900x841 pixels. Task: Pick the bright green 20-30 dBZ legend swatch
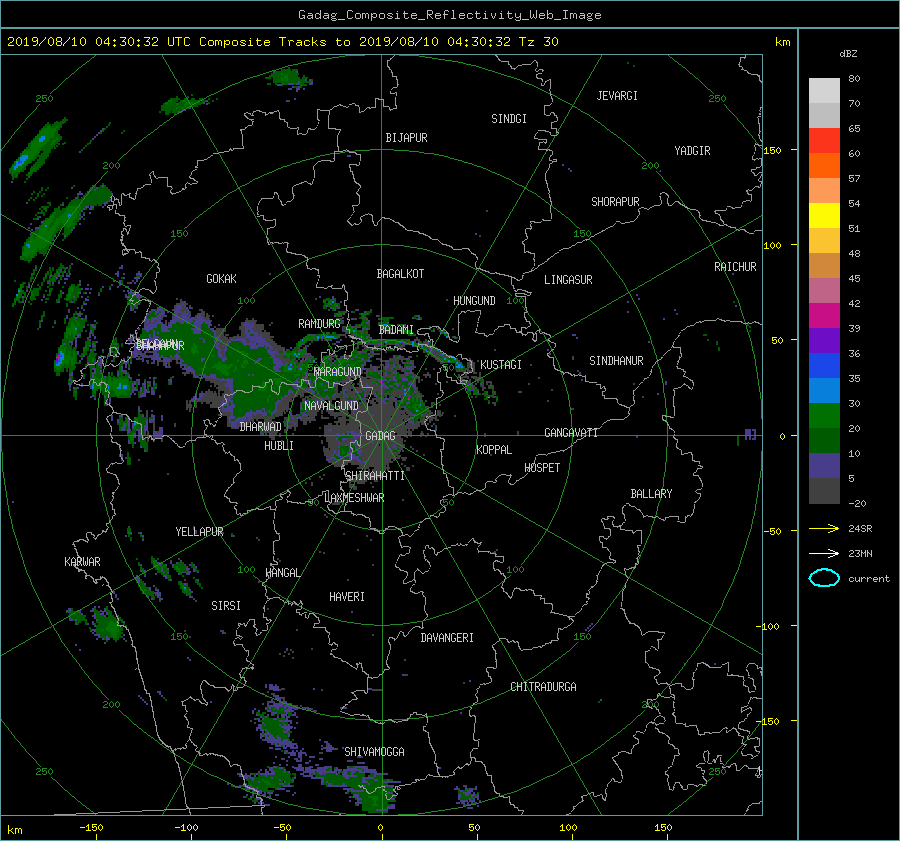click(x=824, y=415)
